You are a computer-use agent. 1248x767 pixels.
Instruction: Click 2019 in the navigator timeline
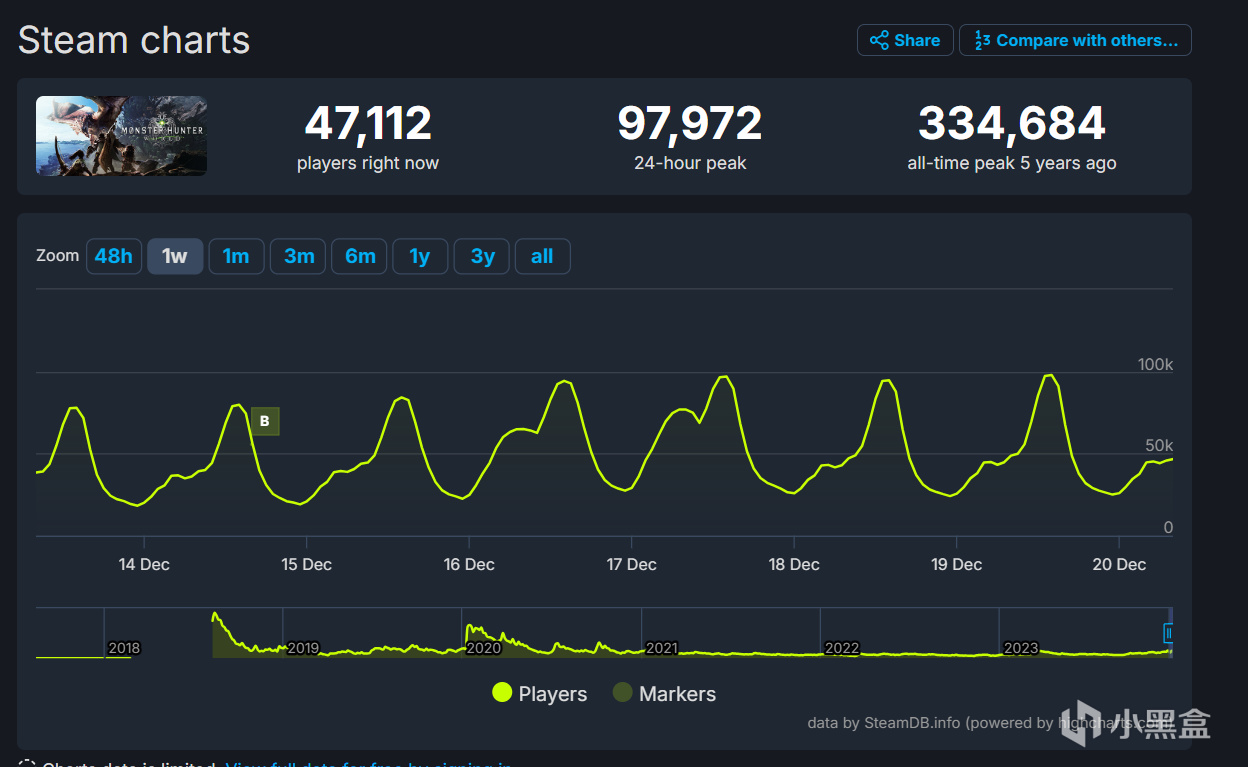303,648
